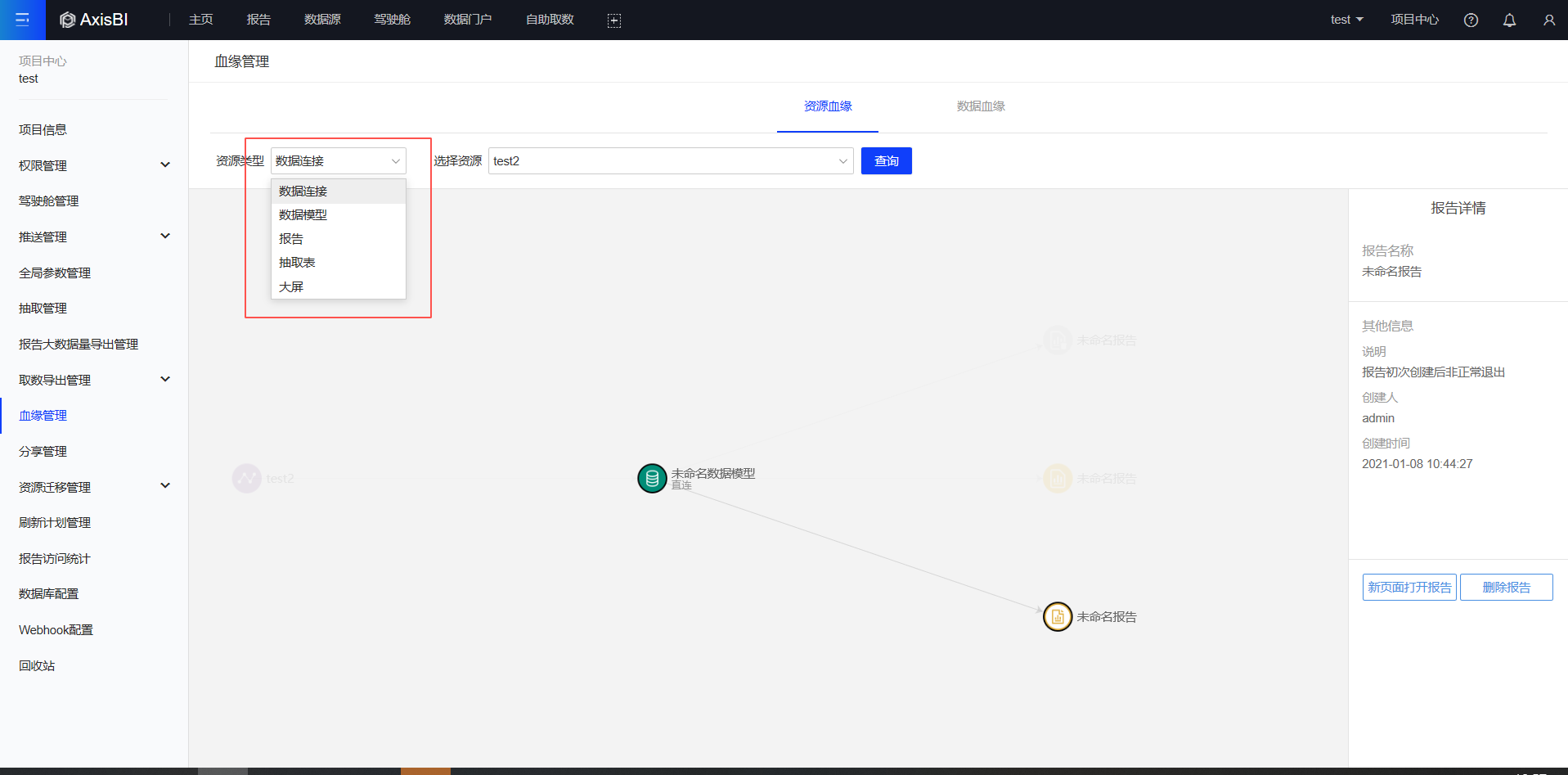Image resolution: width=1568 pixels, height=775 pixels.
Task: Choose 抽取表 in the dropdown list
Action: point(339,263)
